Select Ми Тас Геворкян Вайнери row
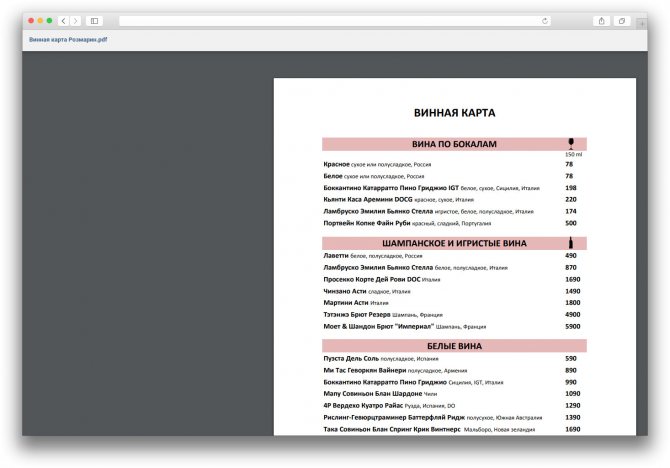 click(x=454, y=371)
